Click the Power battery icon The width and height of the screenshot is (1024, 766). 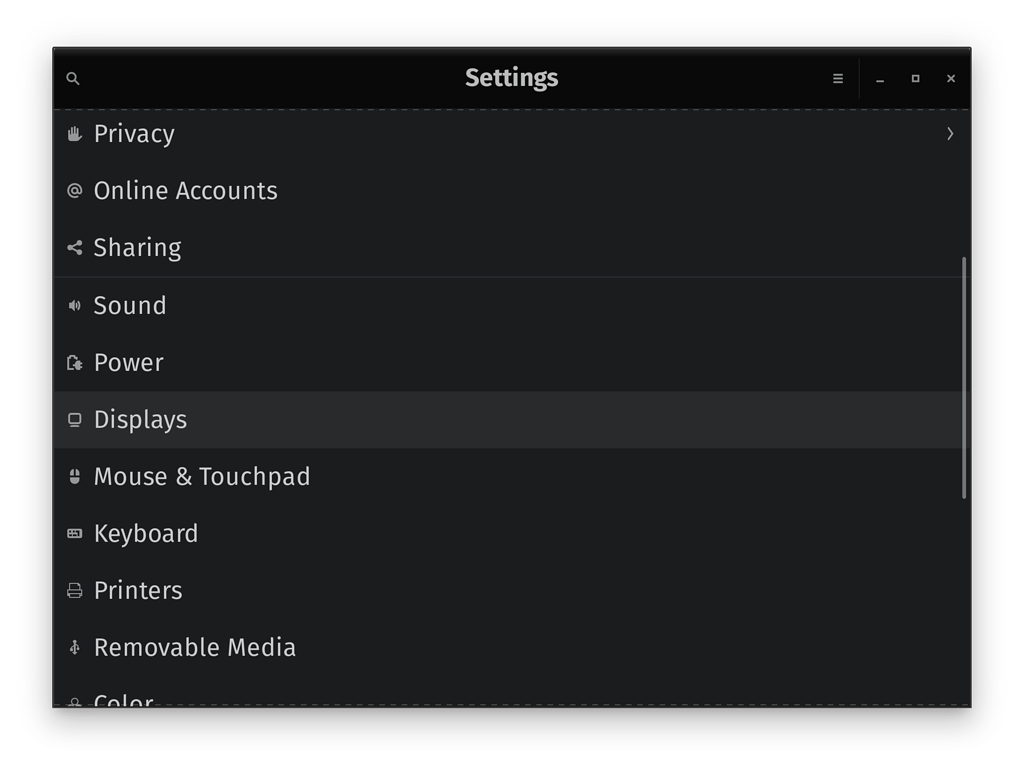coord(74,363)
